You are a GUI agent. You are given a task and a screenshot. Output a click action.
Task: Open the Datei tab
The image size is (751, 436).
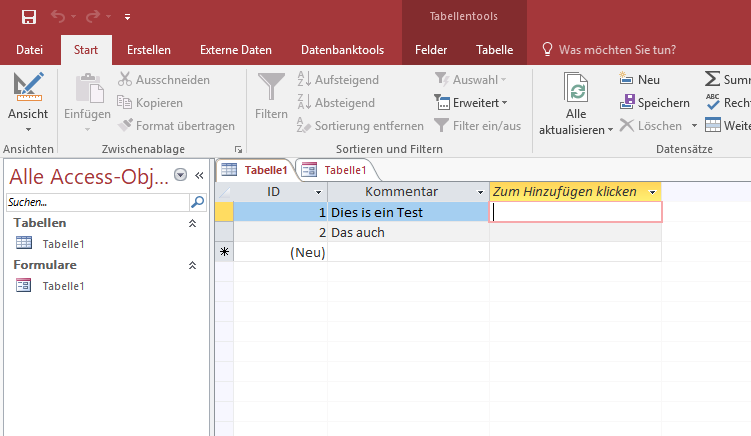(x=29, y=50)
